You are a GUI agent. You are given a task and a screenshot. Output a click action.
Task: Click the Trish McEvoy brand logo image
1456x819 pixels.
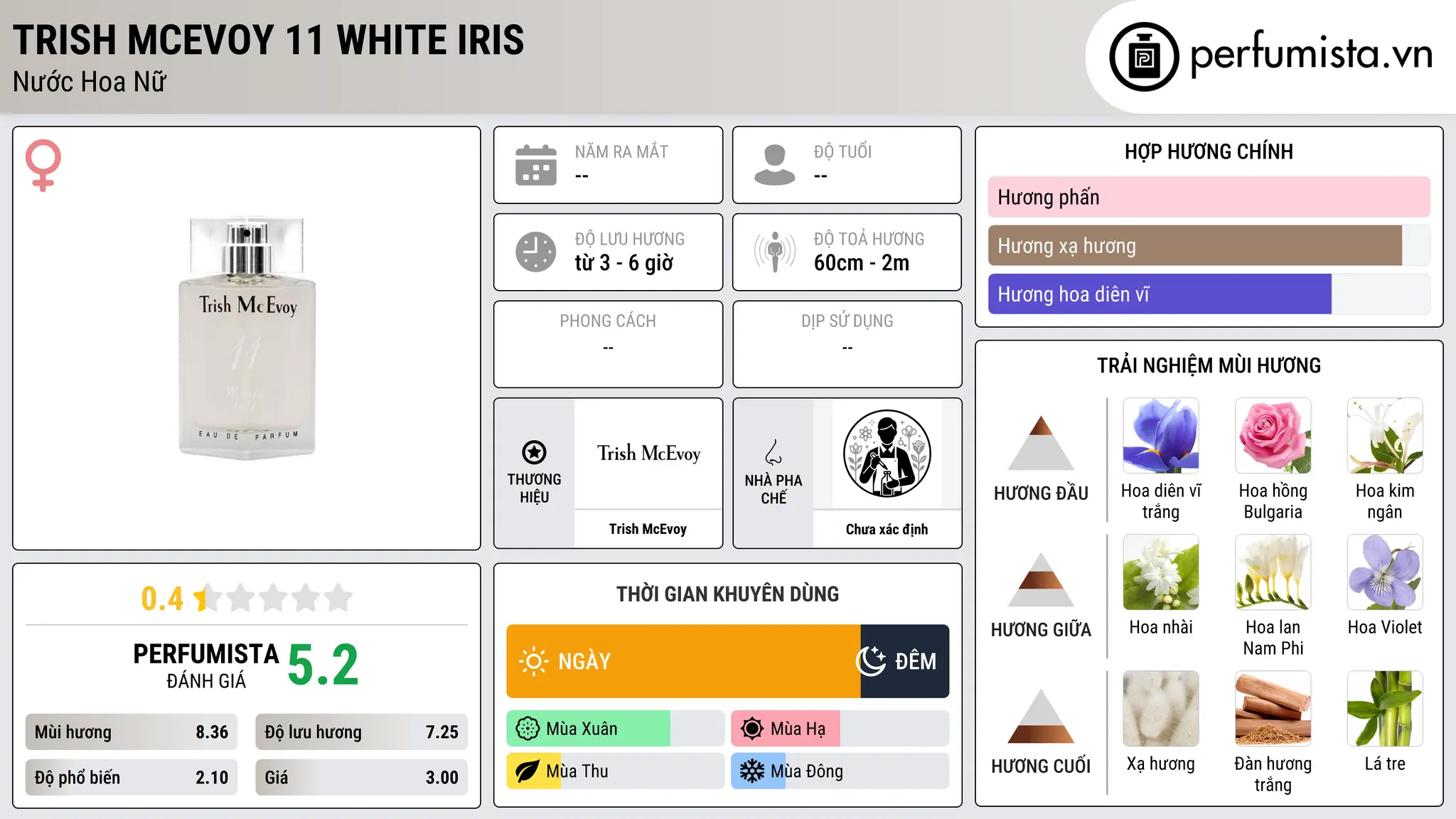click(648, 454)
